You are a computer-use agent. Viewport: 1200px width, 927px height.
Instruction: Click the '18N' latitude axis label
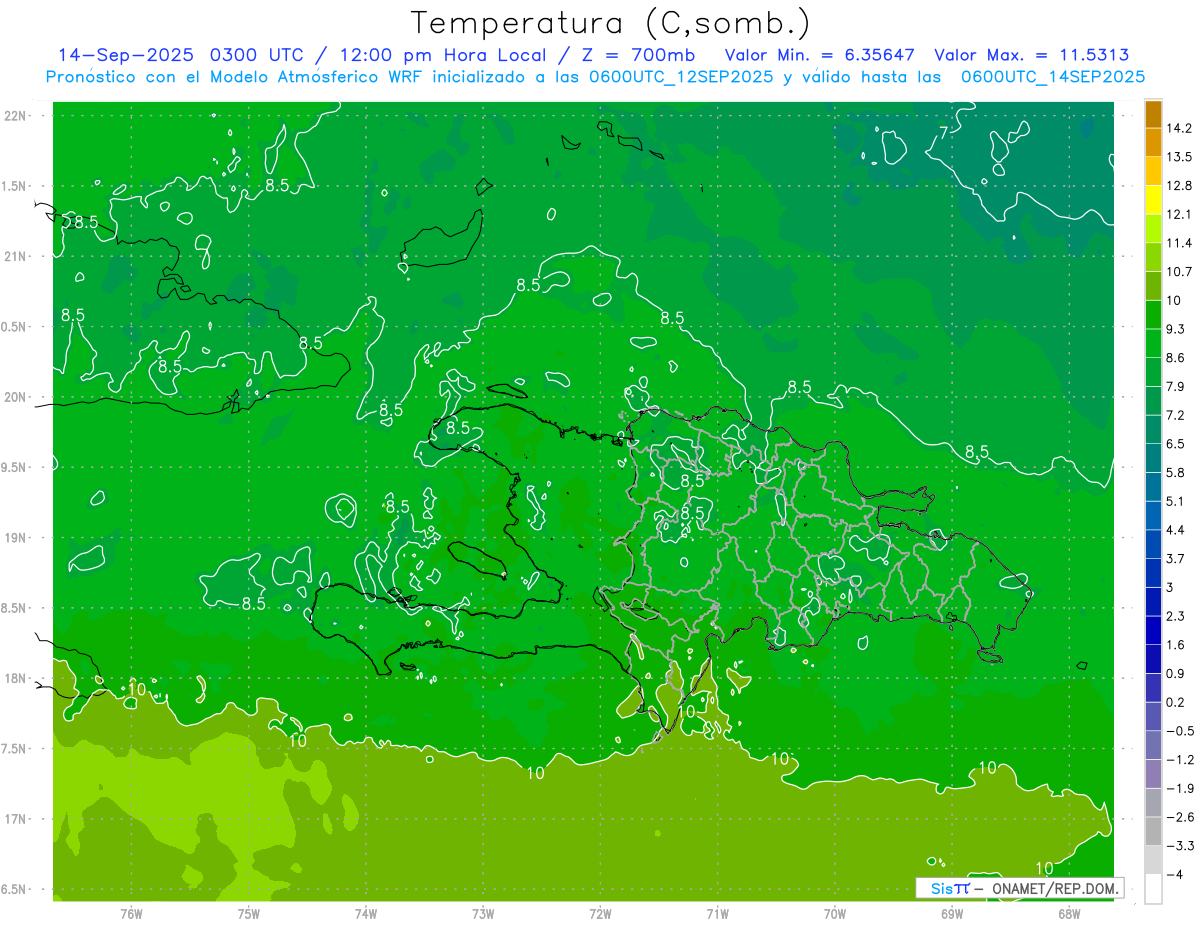(17, 678)
